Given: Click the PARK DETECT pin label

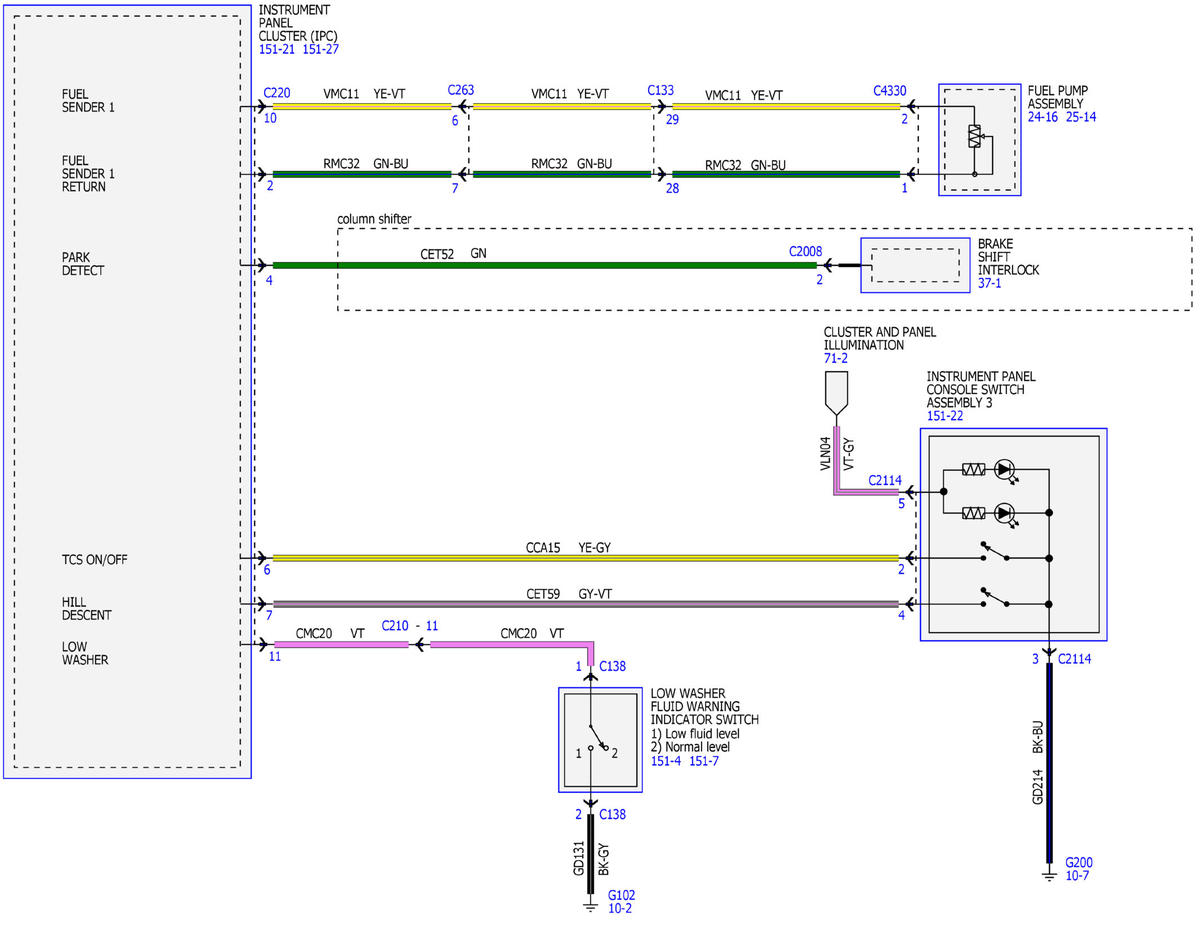Looking at the screenshot, I should tap(82, 263).
